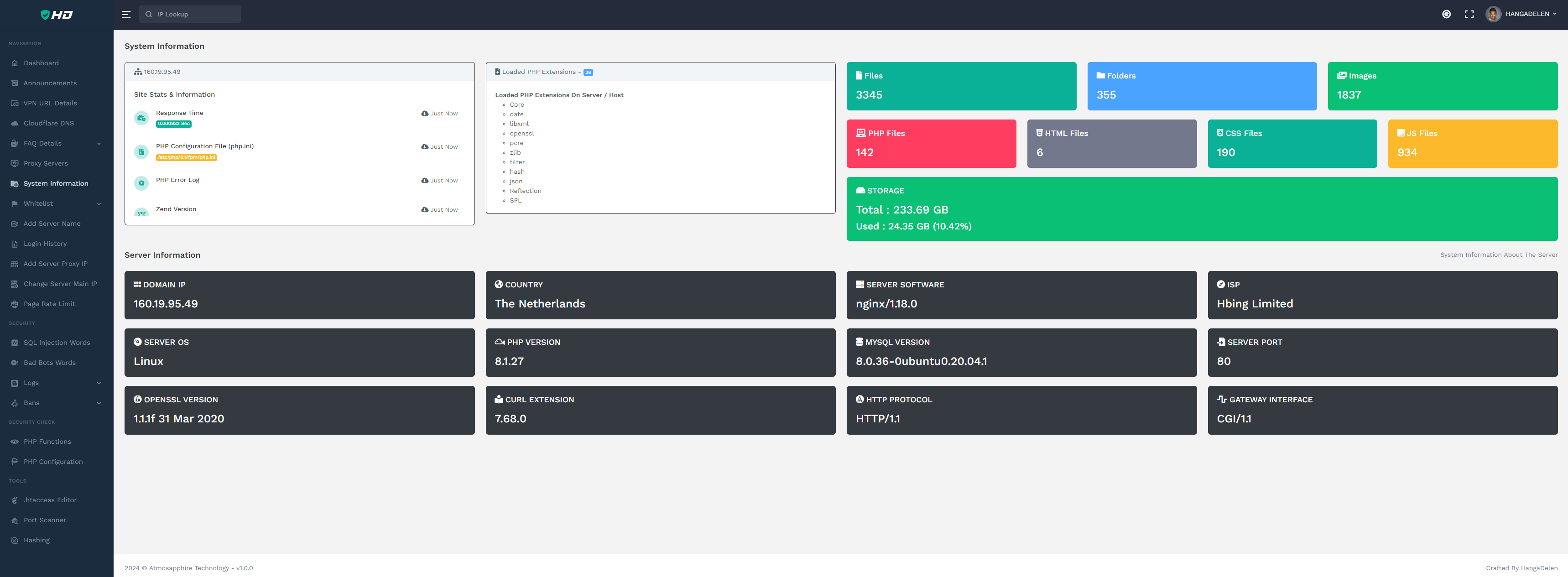Click the PHP Error Log icon
This screenshot has width=1568, height=577.
point(141,182)
